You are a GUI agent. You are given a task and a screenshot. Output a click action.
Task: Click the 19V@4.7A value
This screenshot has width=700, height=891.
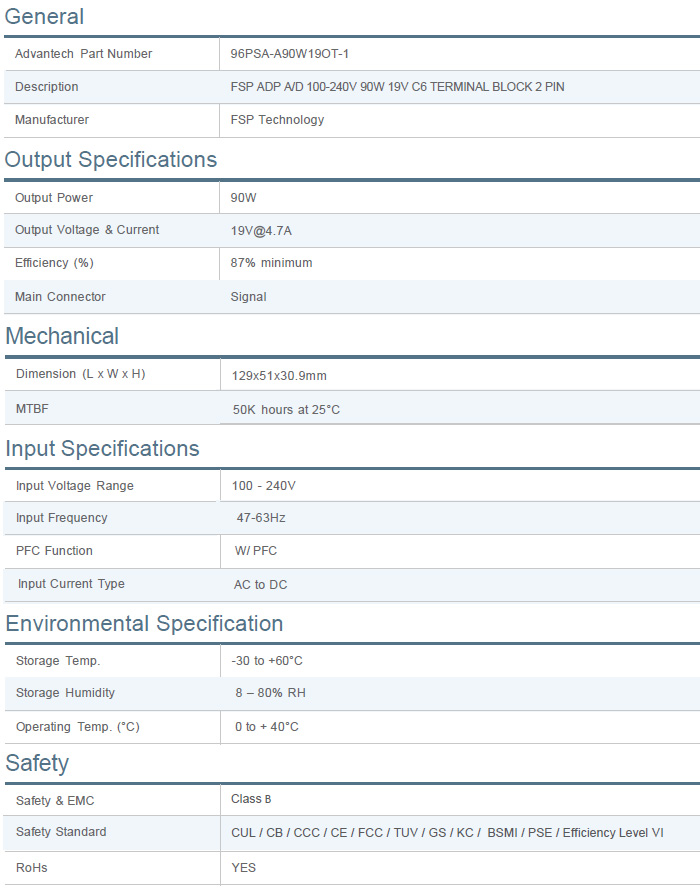point(261,231)
